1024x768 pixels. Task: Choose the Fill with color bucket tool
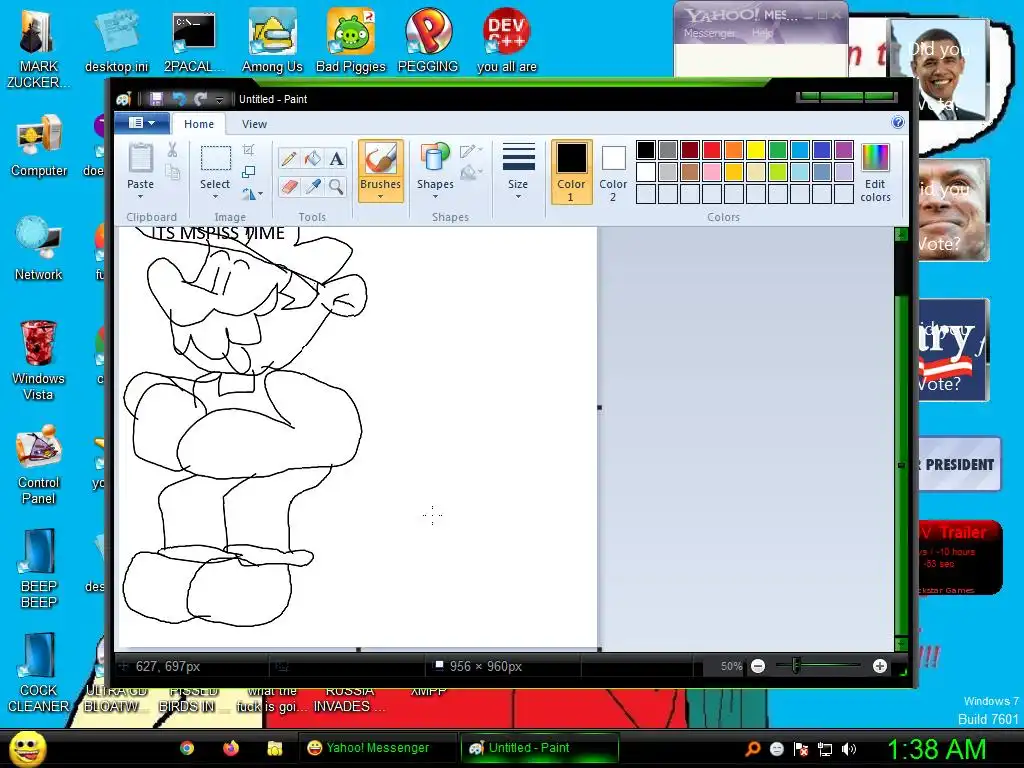[313, 159]
